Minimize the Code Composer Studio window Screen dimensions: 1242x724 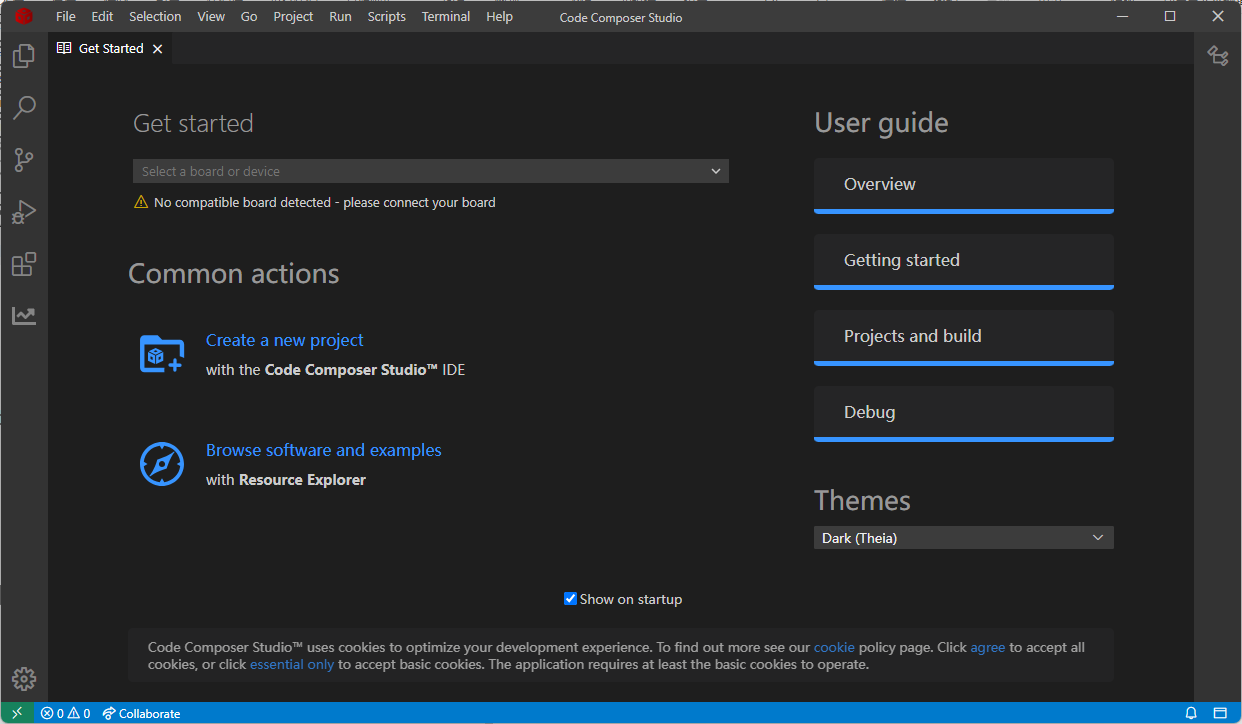point(1121,16)
